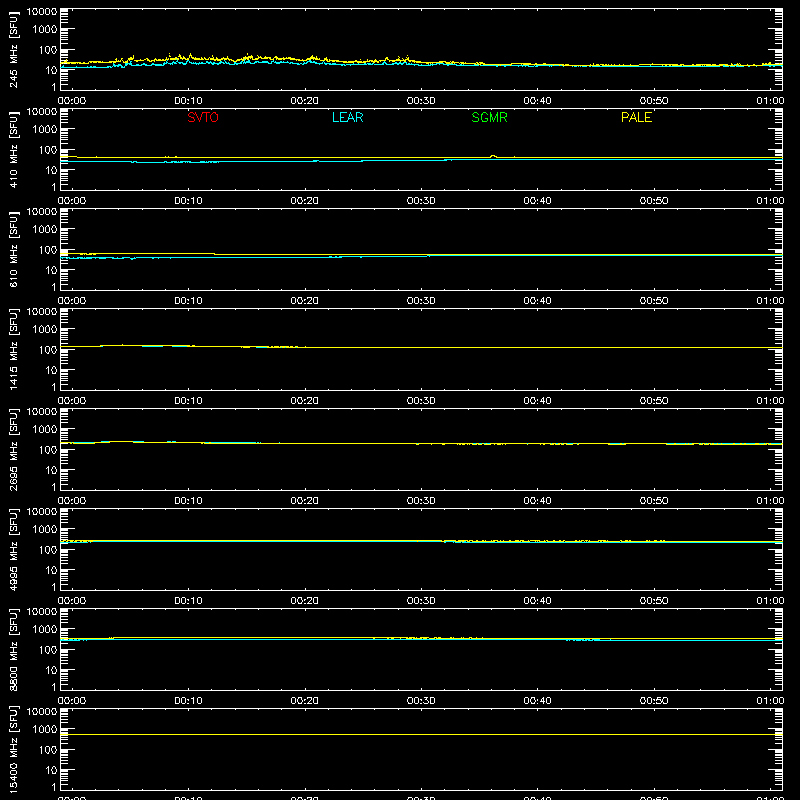Click the small bump in 410 MHz yellow trace

(493, 156)
